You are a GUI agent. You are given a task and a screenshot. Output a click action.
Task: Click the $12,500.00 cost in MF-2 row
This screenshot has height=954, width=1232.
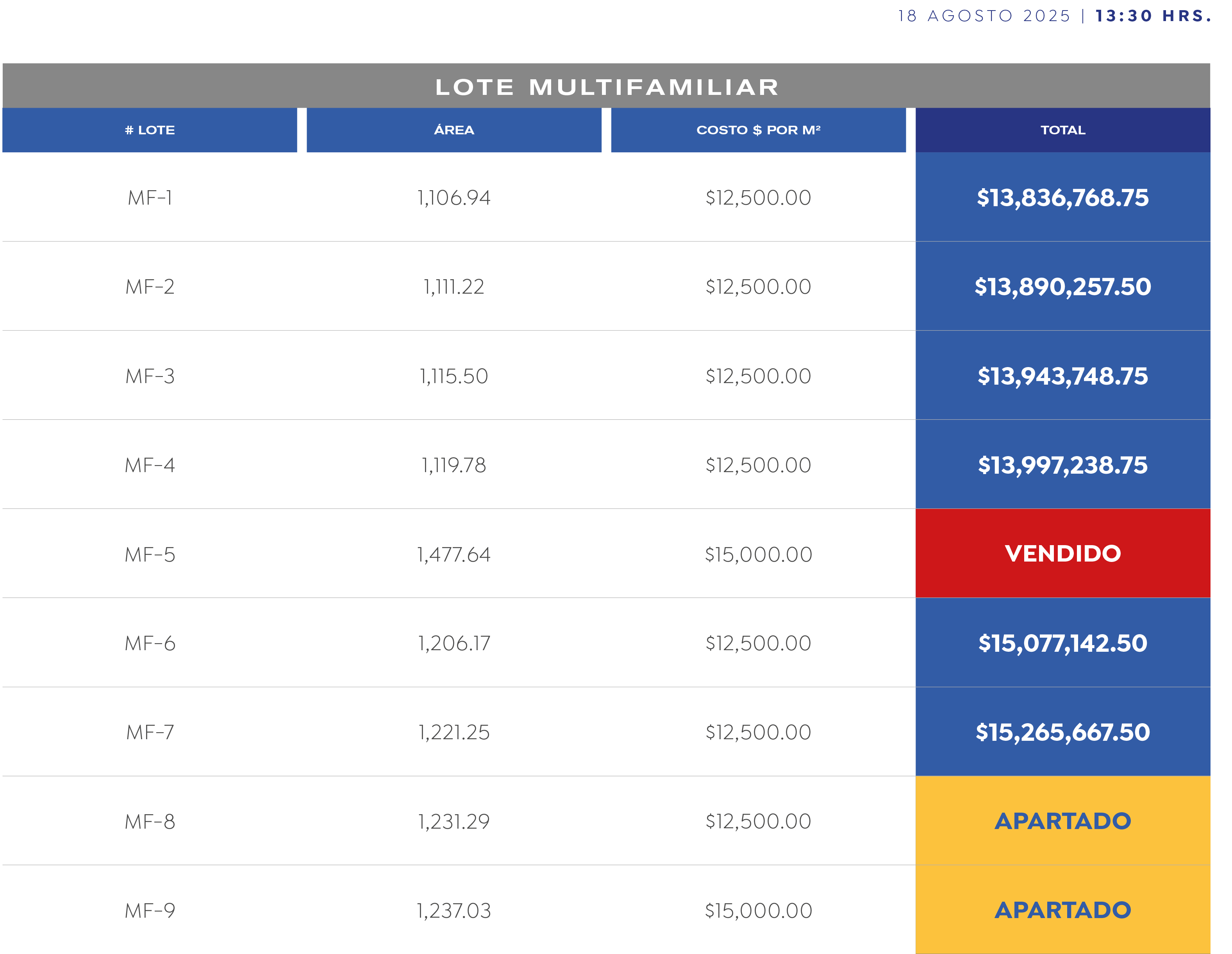pos(758,287)
